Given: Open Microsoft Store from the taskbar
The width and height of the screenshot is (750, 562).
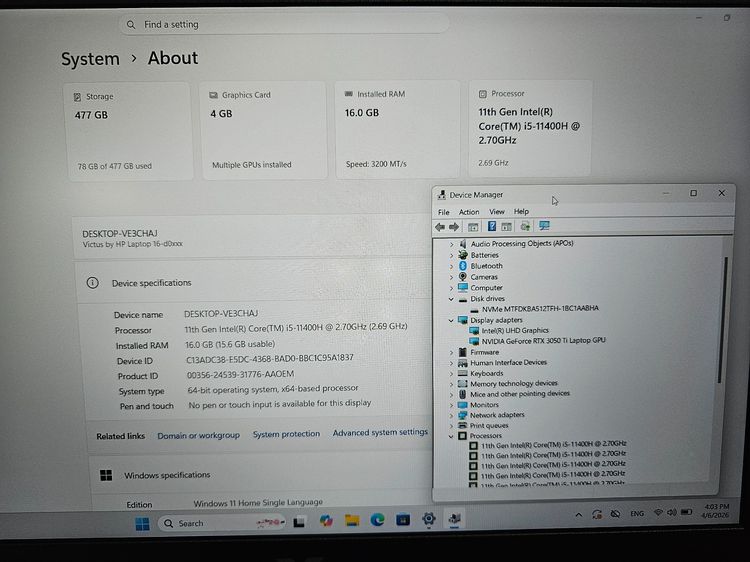Looking at the screenshot, I should coord(403,519).
